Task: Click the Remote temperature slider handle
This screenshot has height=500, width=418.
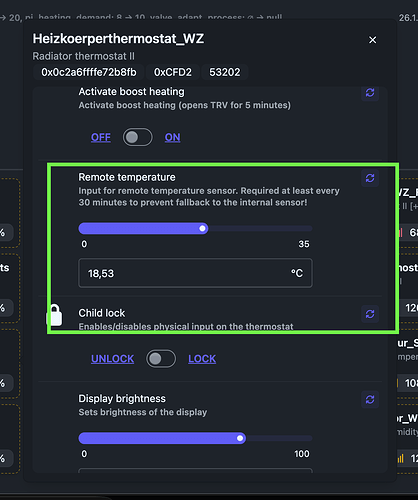Action: click(x=202, y=228)
